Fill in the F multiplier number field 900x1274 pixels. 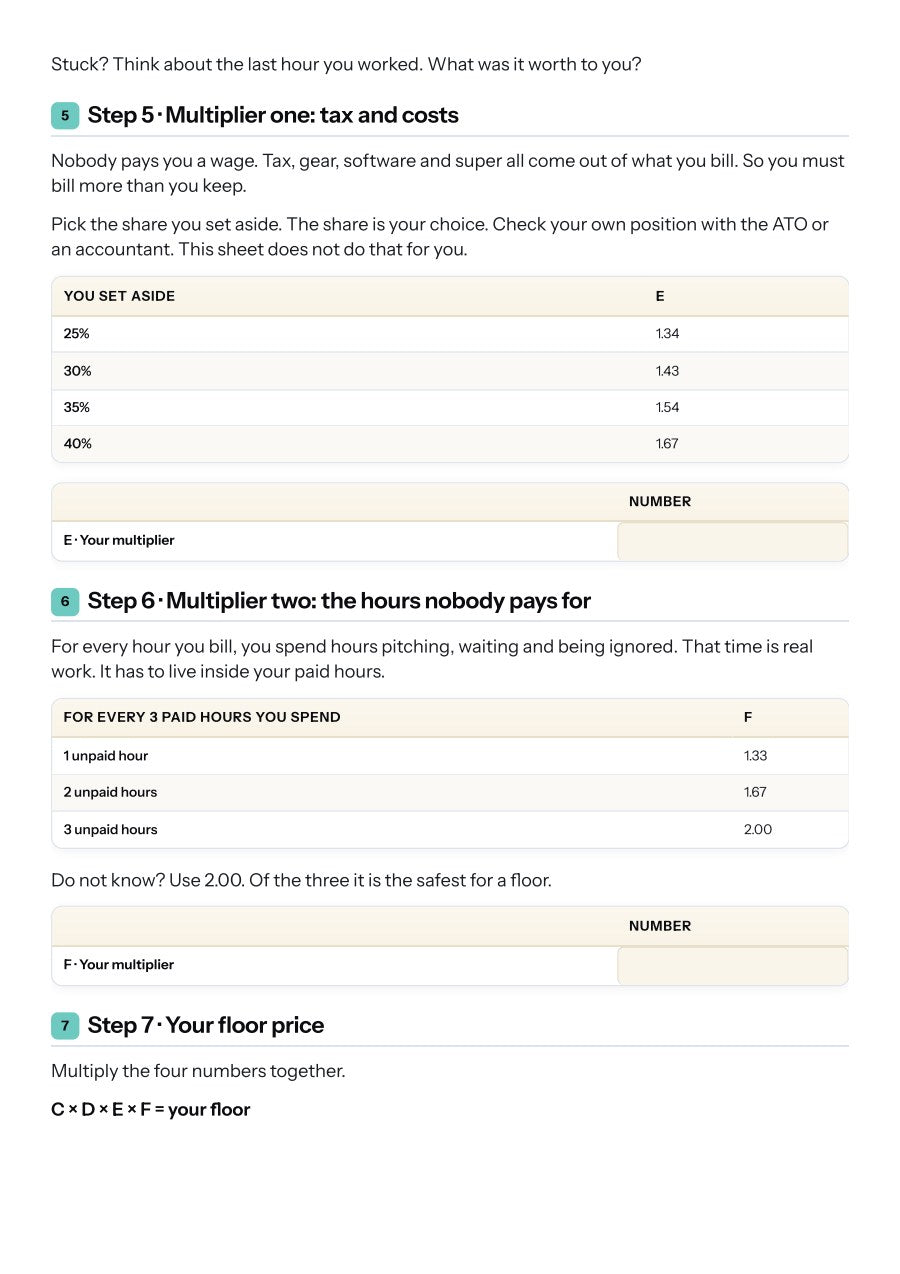pos(732,966)
